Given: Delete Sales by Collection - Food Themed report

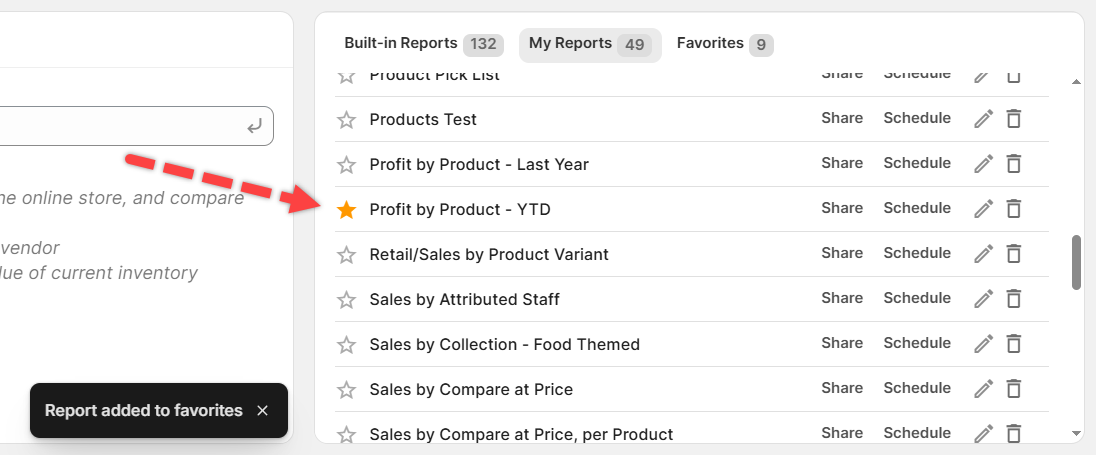Looking at the screenshot, I should pyautogui.click(x=1013, y=344).
